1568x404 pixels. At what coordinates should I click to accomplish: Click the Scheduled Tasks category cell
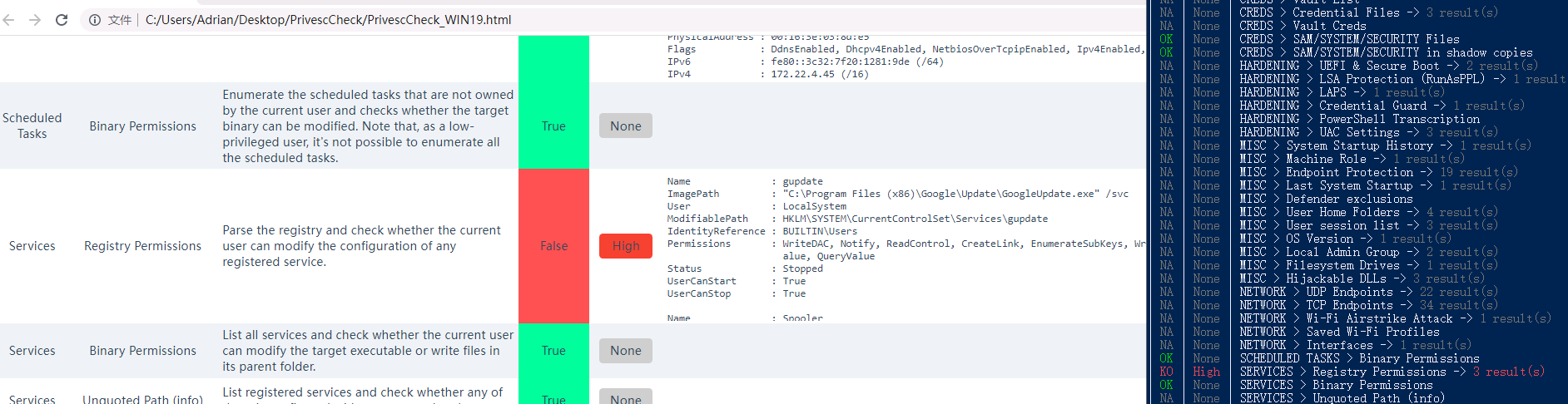click(32, 126)
